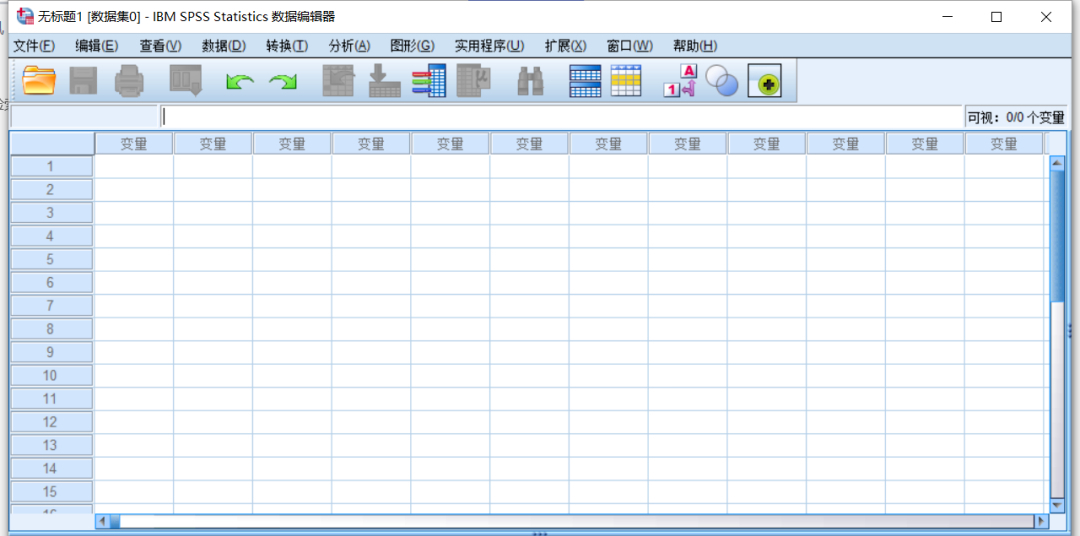1080x536 pixels.
Task: Click the green Redo arrow
Action: 282,82
